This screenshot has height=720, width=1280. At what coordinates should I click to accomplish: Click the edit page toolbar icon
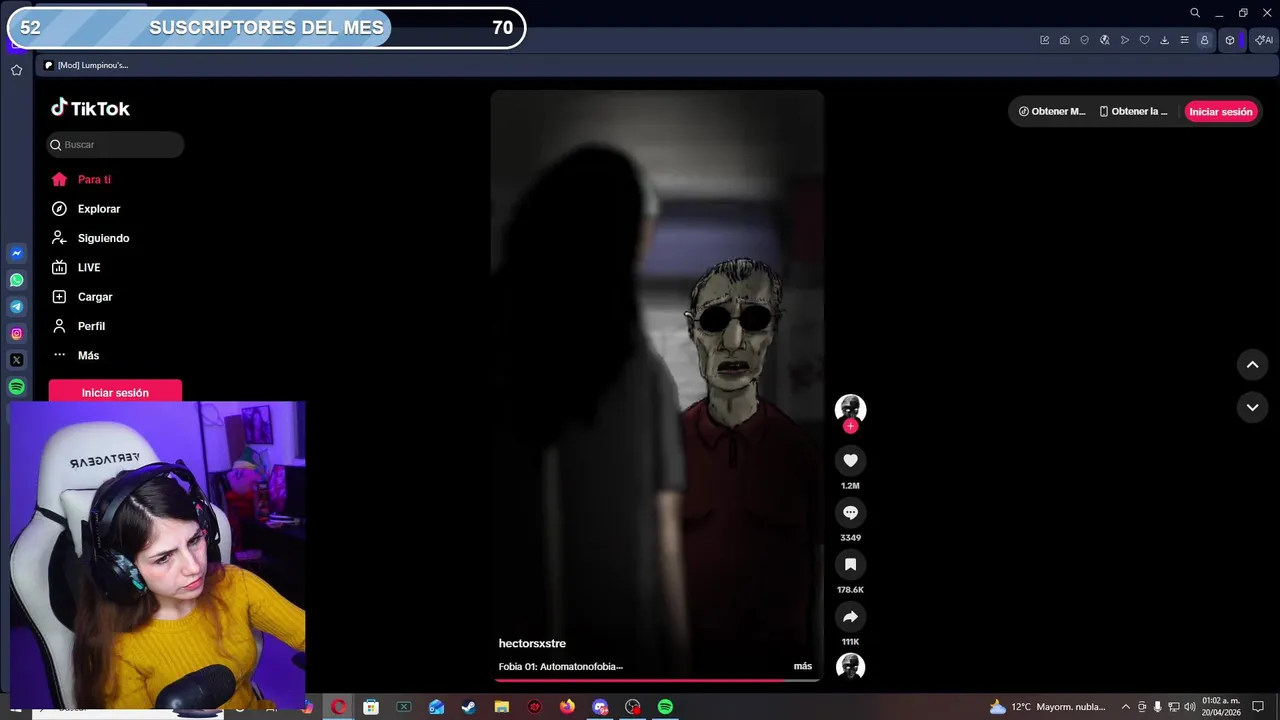(x=1044, y=40)
